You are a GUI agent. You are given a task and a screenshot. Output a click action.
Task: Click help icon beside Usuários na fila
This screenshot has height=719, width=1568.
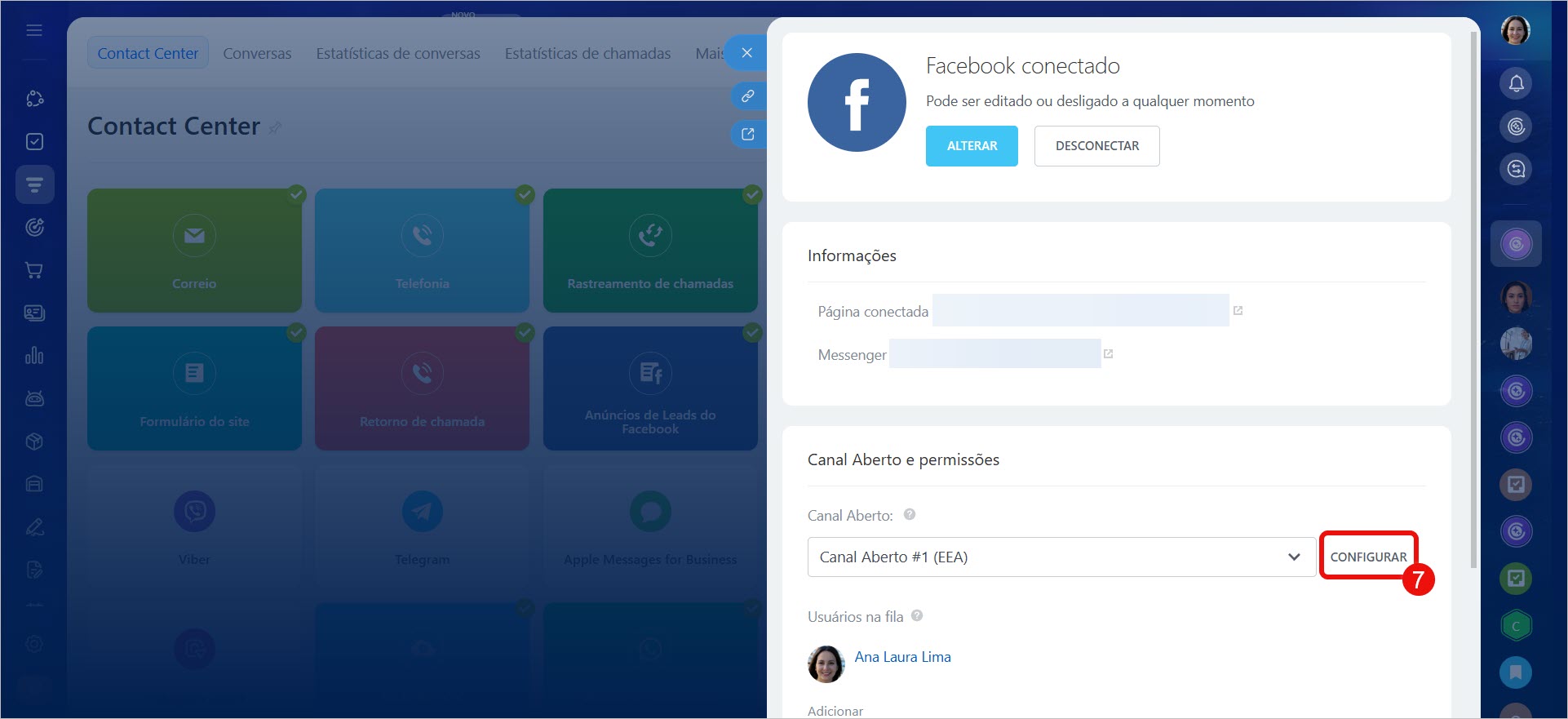coord(917,615)
